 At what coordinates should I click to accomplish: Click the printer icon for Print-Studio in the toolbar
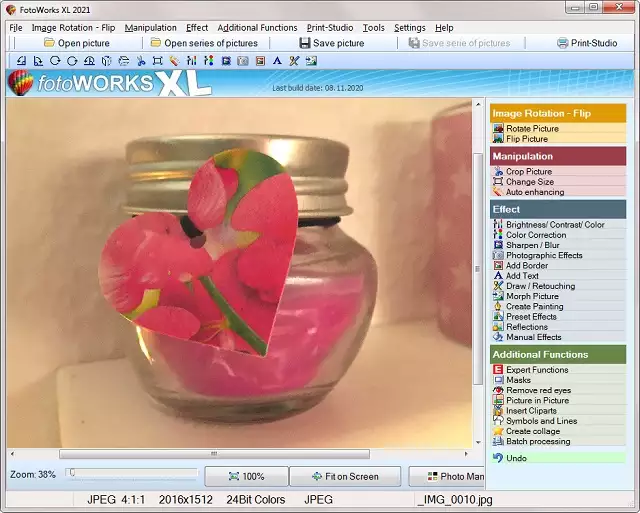point(562,43)
